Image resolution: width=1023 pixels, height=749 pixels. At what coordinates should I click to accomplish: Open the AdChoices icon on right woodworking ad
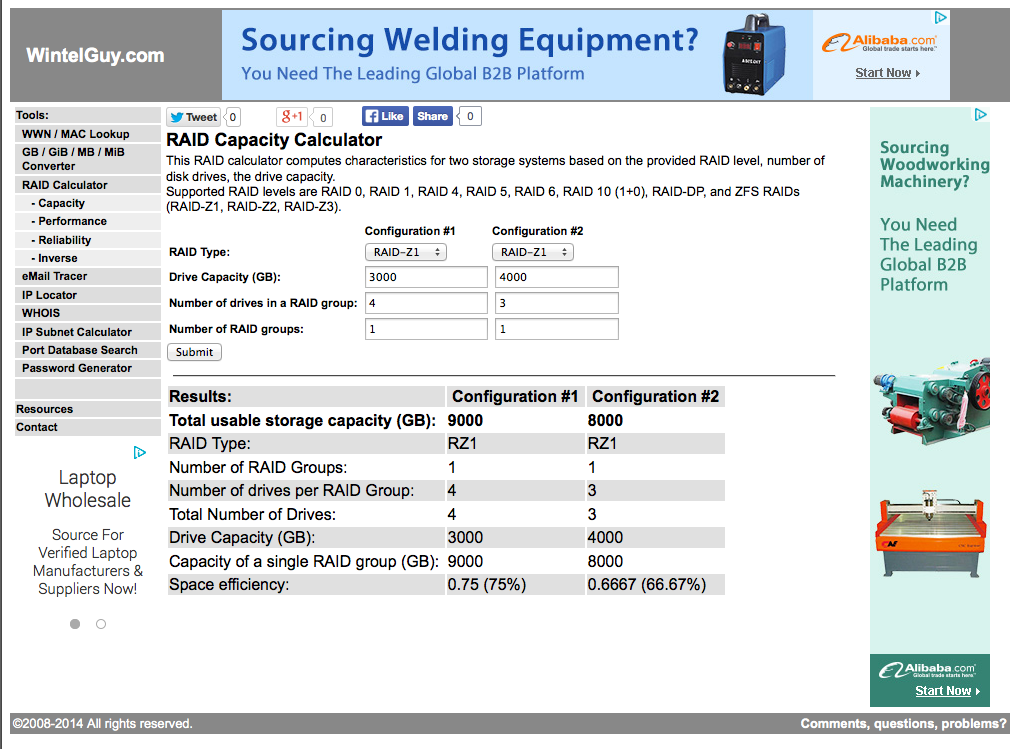981,115
